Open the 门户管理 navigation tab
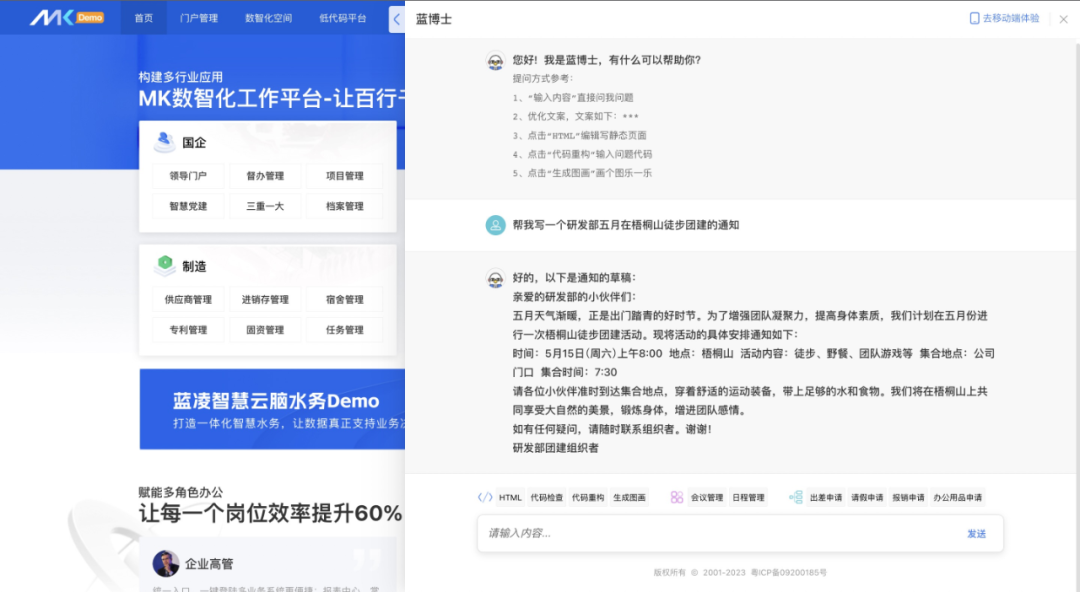Screen dimensions: 1080x592 pyautogui.click(x=199, y=18)
